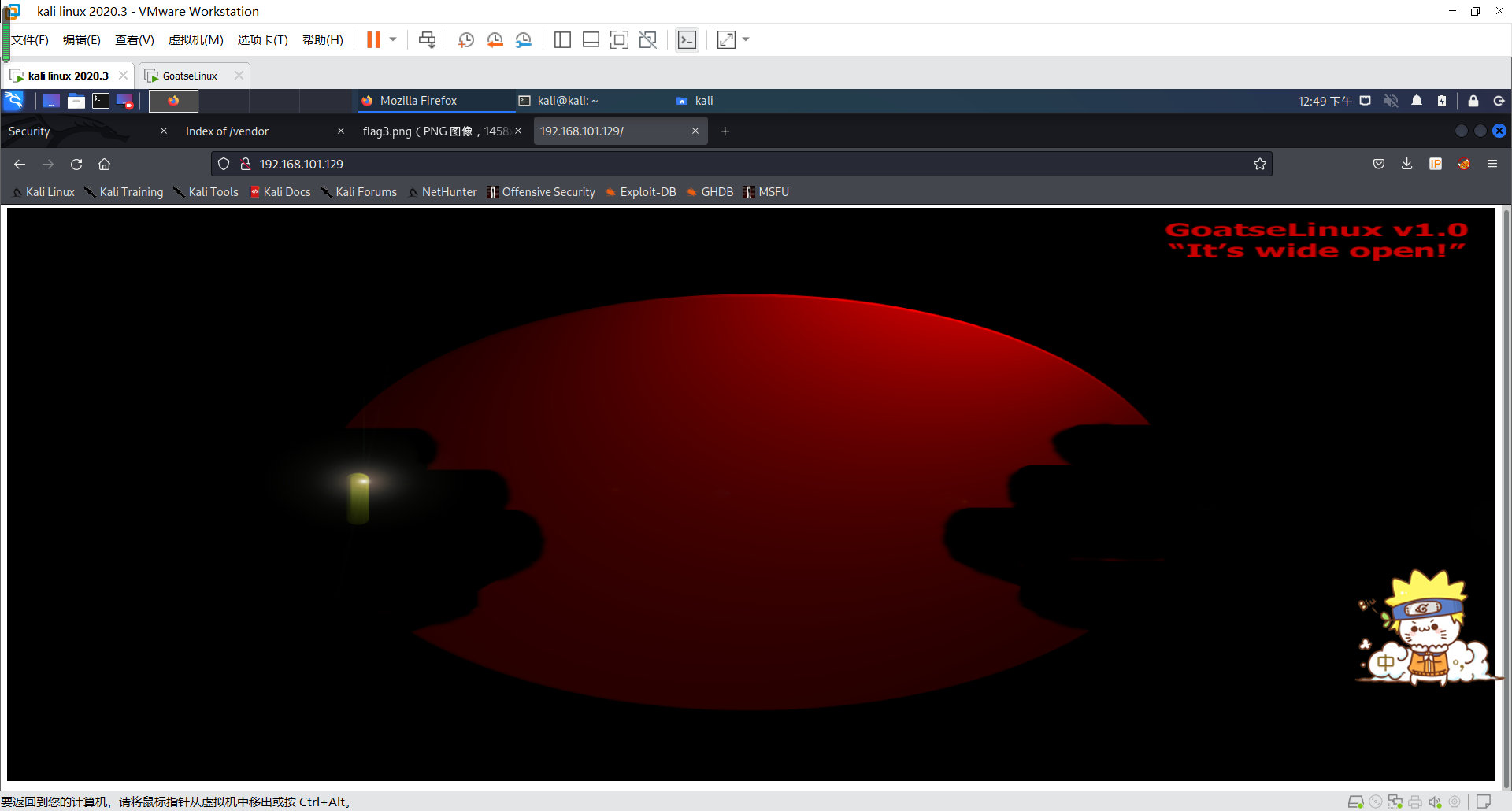Revert to the previous snapshot

coord(495,40)
